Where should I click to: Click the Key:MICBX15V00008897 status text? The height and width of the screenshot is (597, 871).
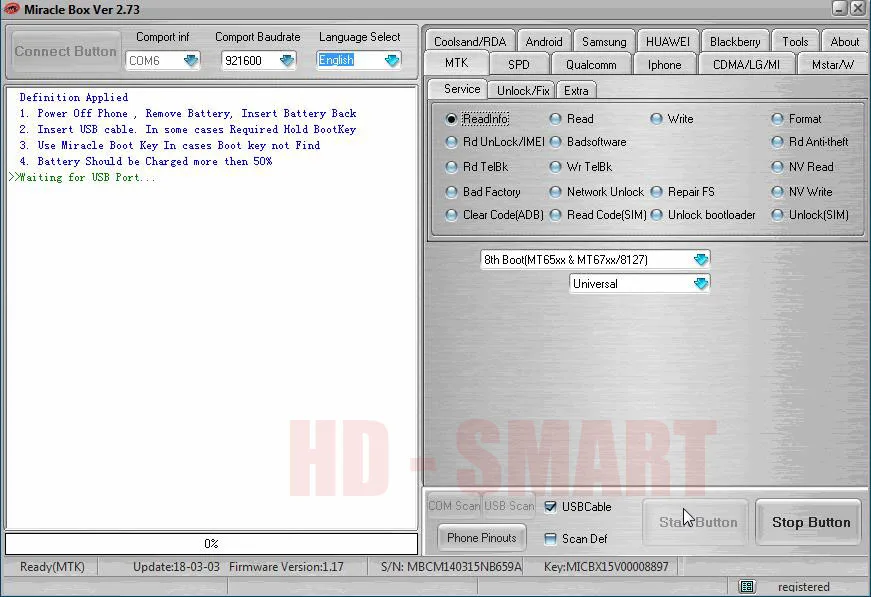(x=606, y=566)
